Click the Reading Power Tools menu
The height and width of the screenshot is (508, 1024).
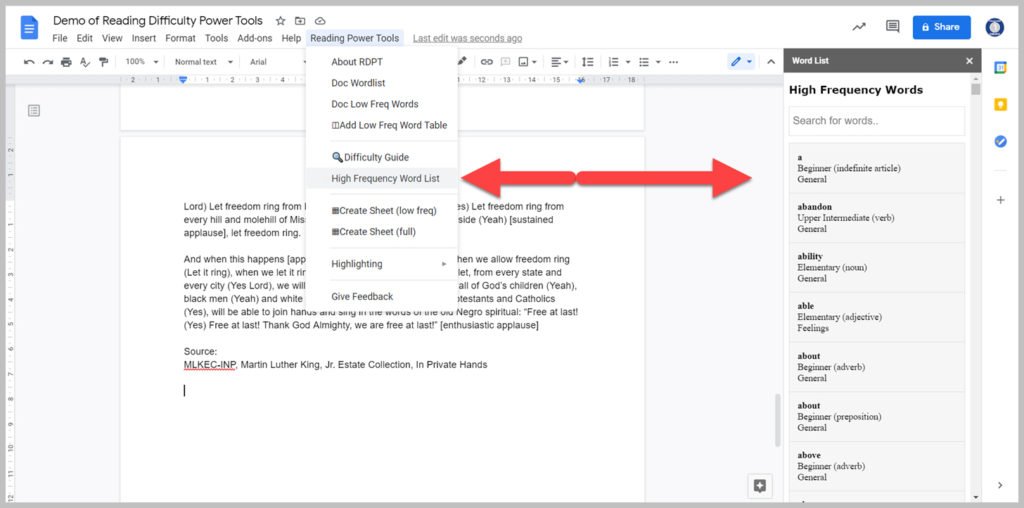(355, 39)
